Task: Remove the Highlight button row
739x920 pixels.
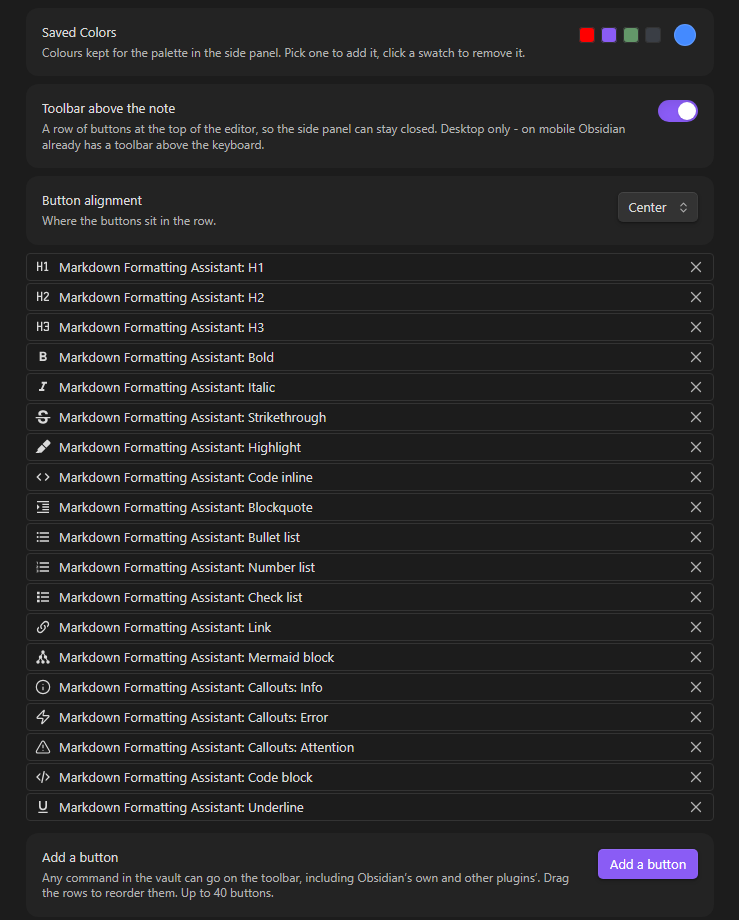Action: click(696, 447)
